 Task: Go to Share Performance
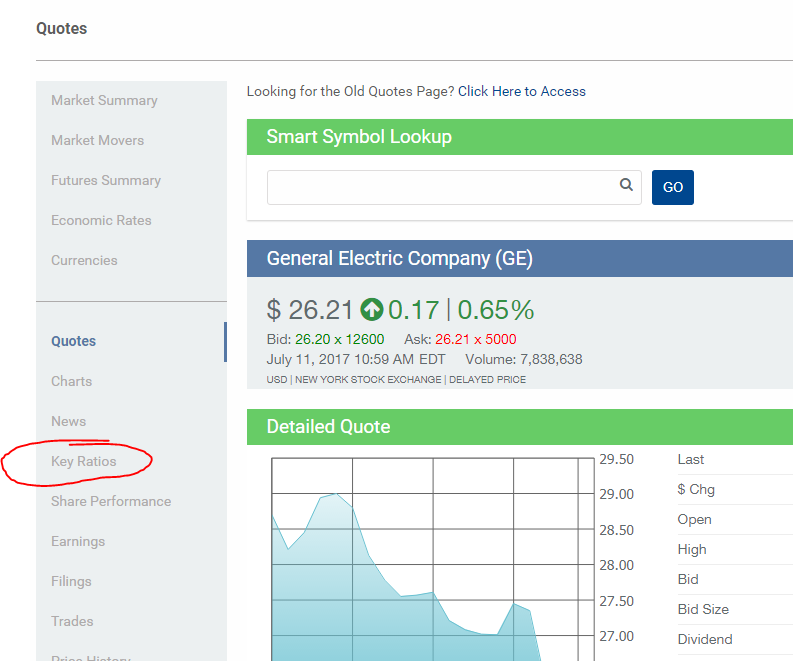(111, 501)
